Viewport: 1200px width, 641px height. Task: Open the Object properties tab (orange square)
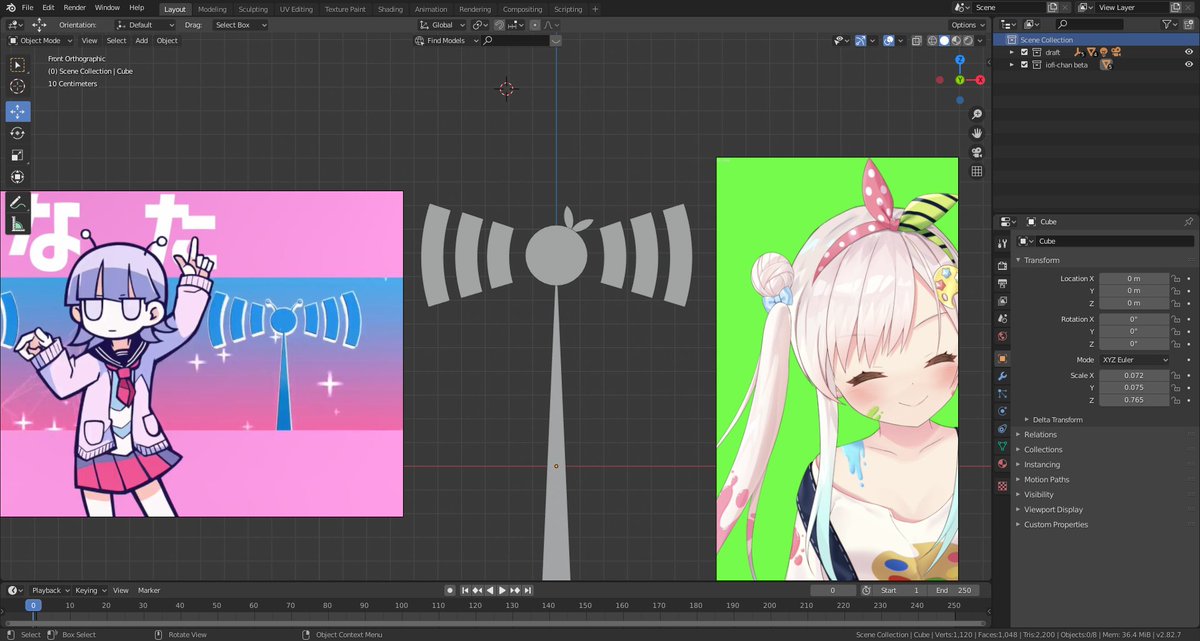point(1002,358)
